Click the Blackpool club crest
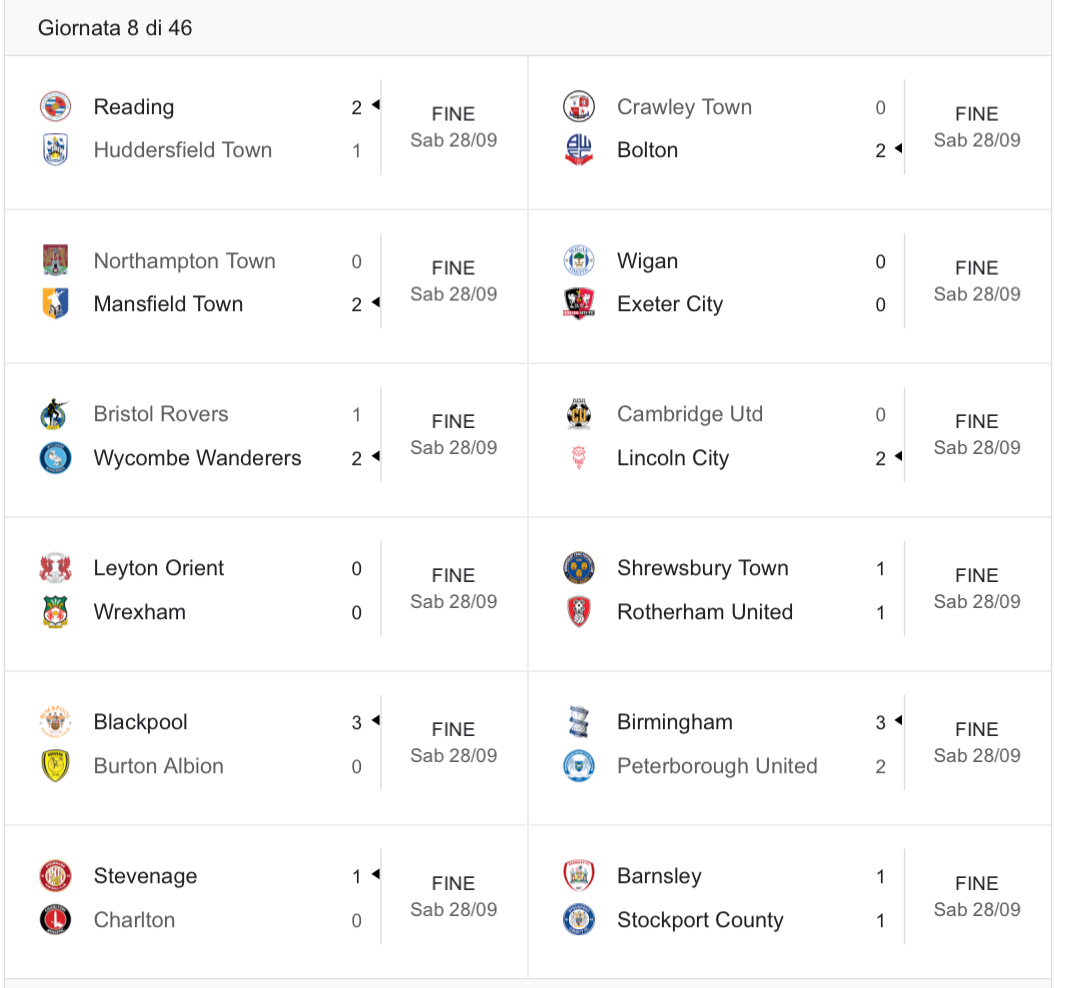 click(55, 722)
